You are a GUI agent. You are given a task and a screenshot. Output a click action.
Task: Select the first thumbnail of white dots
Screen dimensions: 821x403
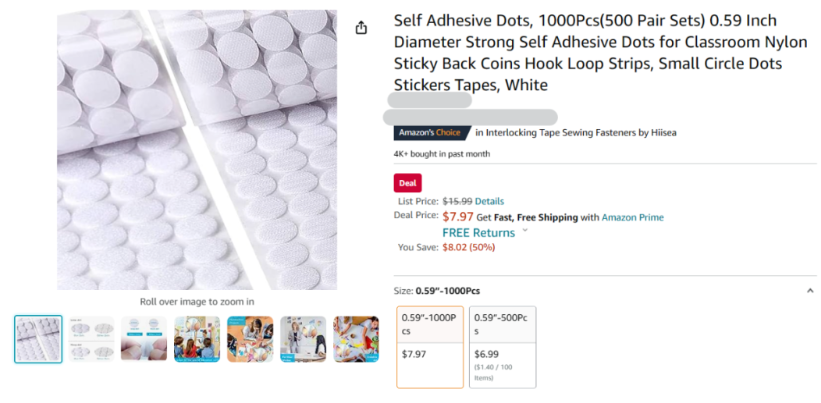pyautogui.click(x=38, y=339)
